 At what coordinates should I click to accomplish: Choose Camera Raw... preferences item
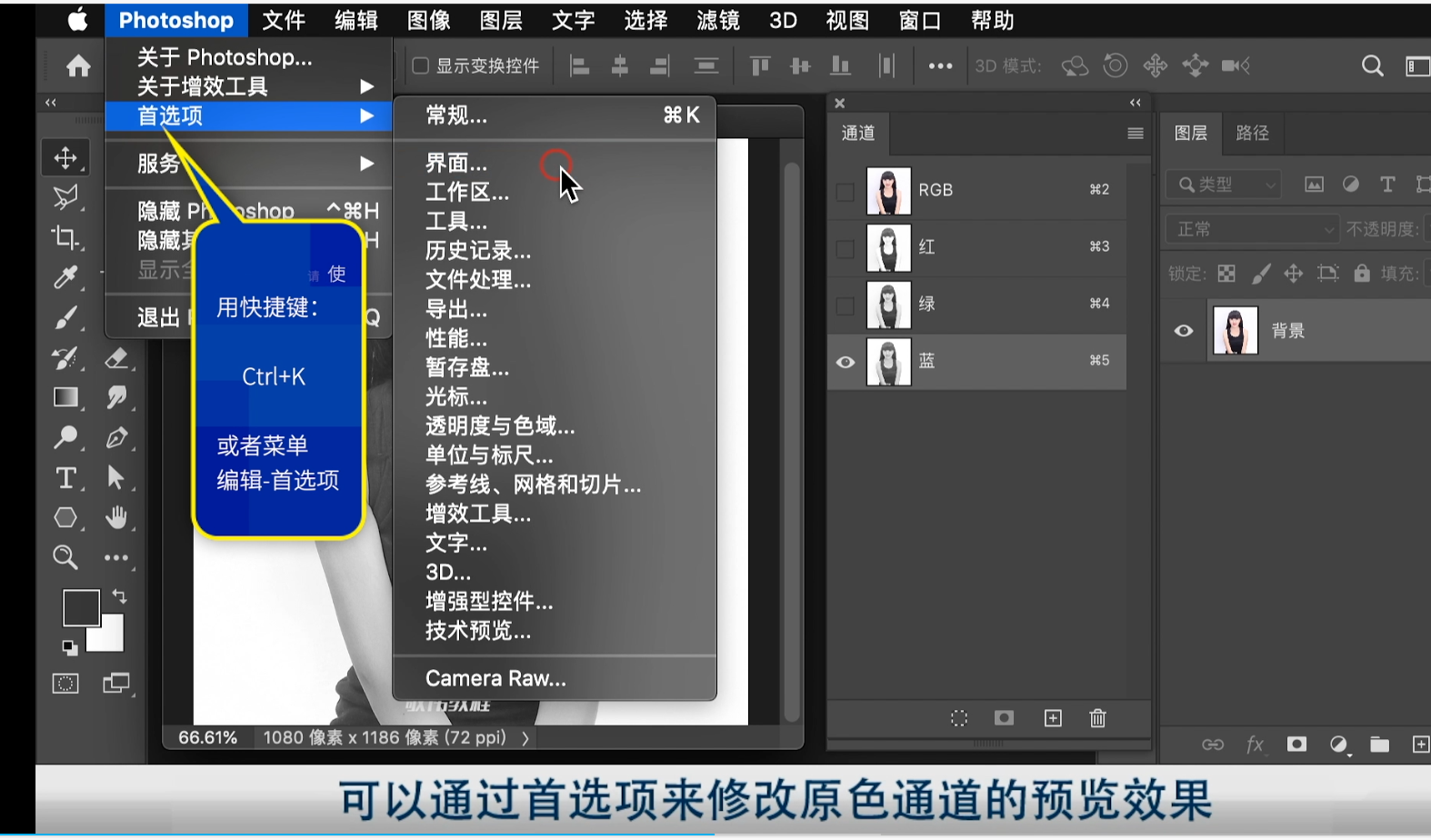[555, 679]
